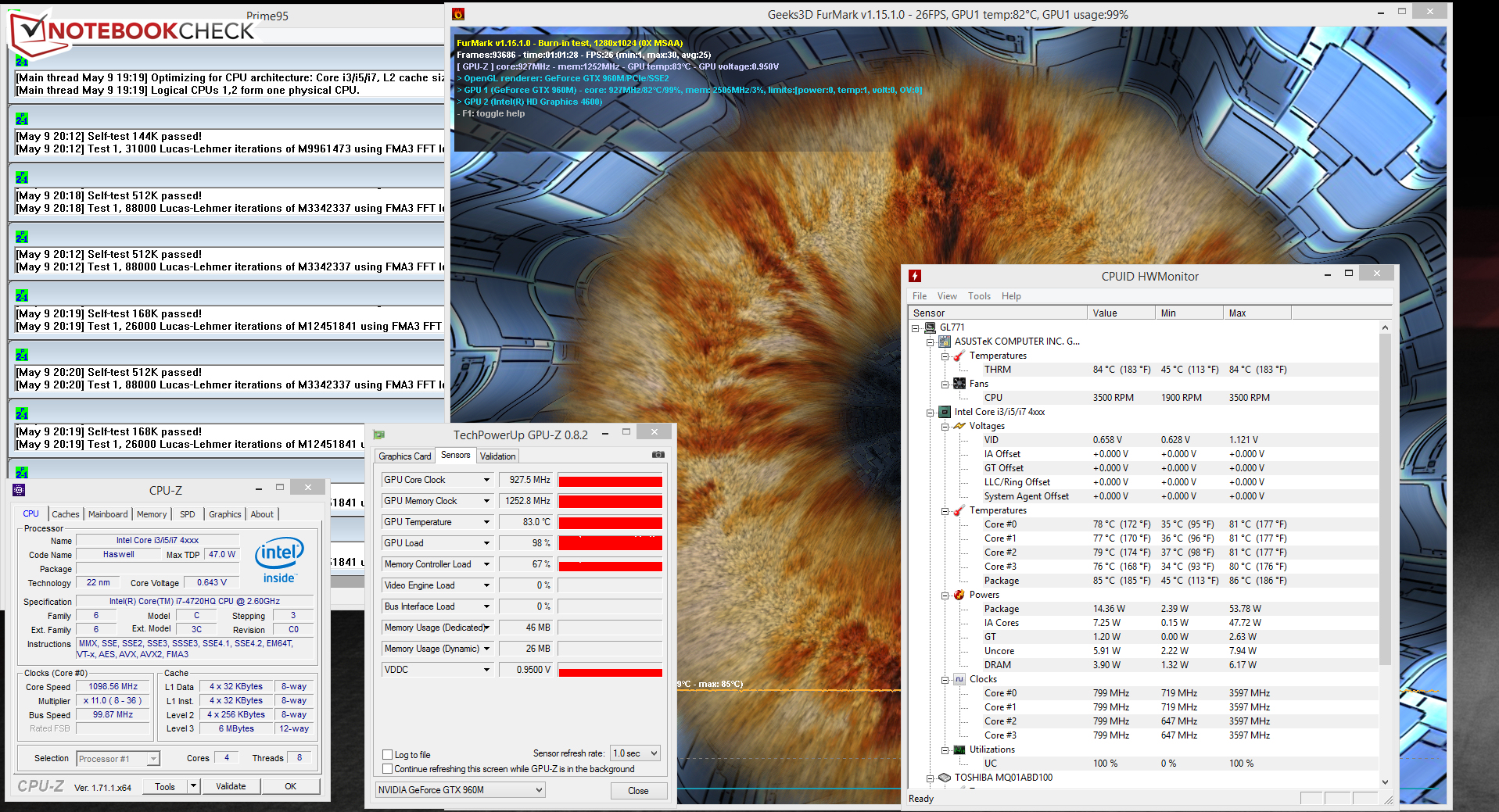Click the Close button in GPU-Z
The width and height of the screenshot is (1499, 812).
[x=638, y=791]
